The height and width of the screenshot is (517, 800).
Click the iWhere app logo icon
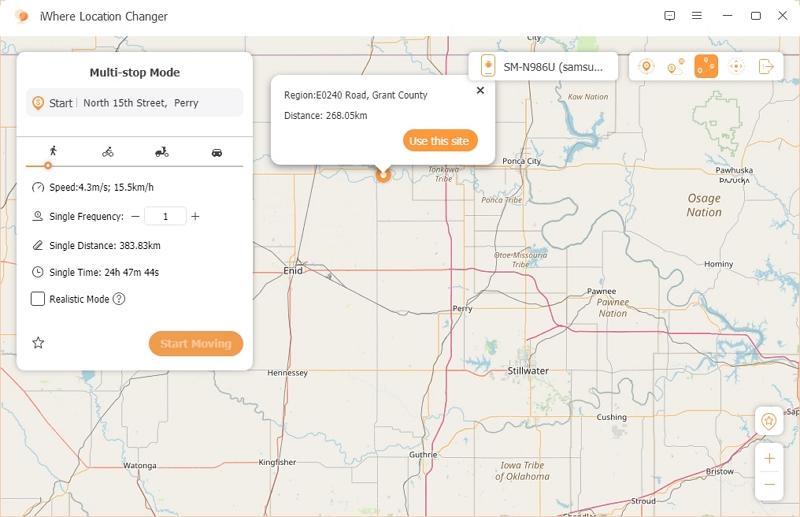(21, 16)
